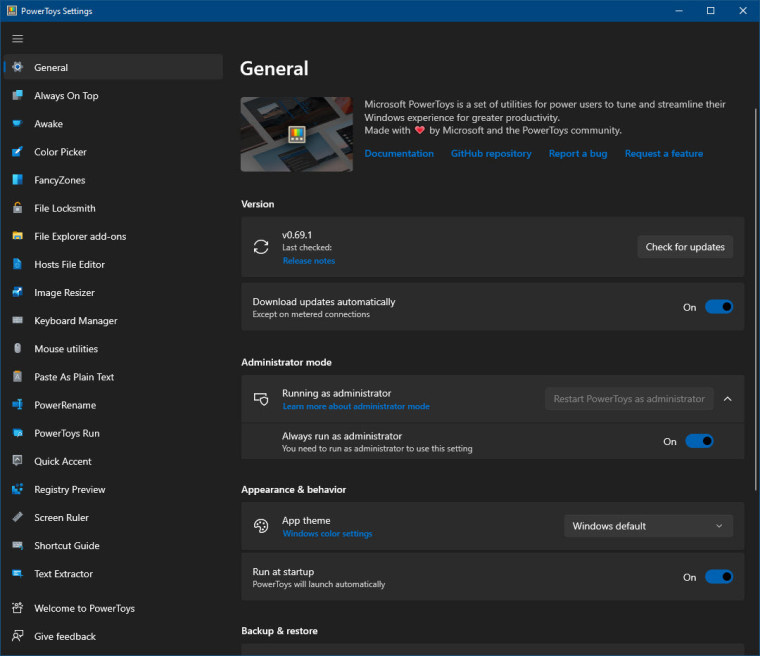Open Keyboard Manager from its icon
The image size is (760, 656).
click(17, 321)
